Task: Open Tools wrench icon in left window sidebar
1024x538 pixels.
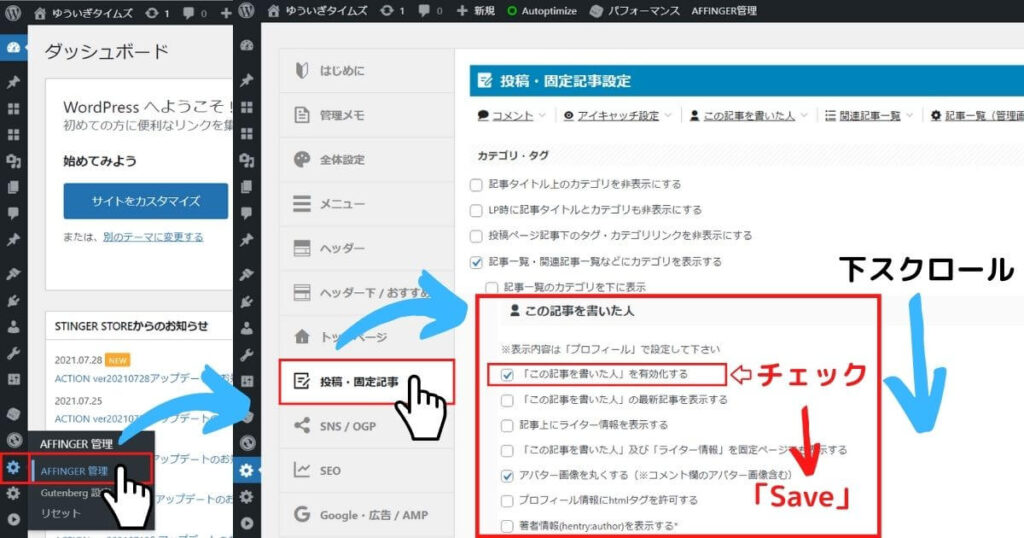Action: 13,353
